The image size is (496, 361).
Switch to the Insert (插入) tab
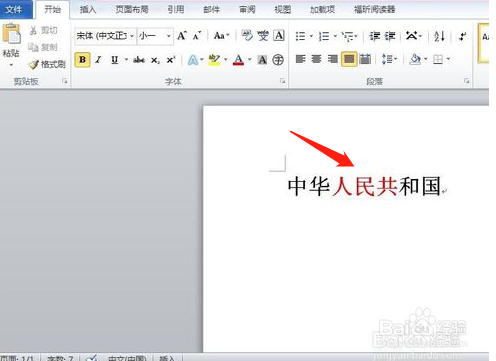pyautogui.click(x=88, y=9)
